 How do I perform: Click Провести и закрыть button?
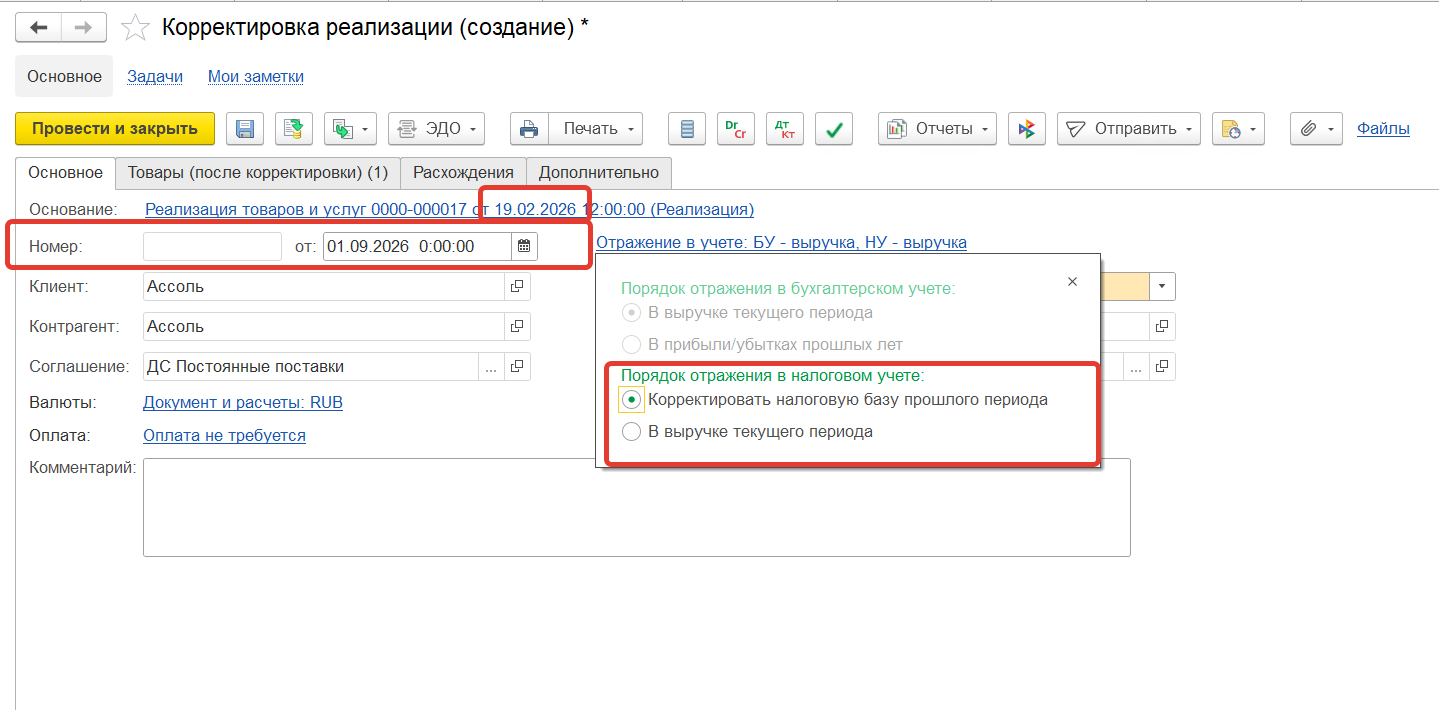point(115,129)
